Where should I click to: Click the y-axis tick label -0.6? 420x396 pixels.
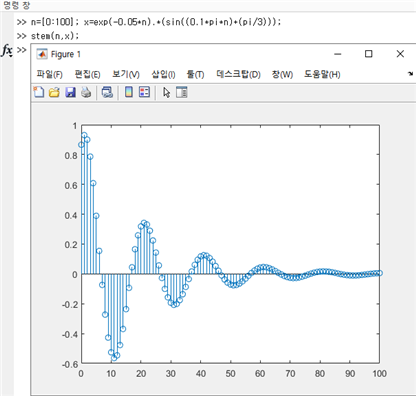(x=70, y=364)
